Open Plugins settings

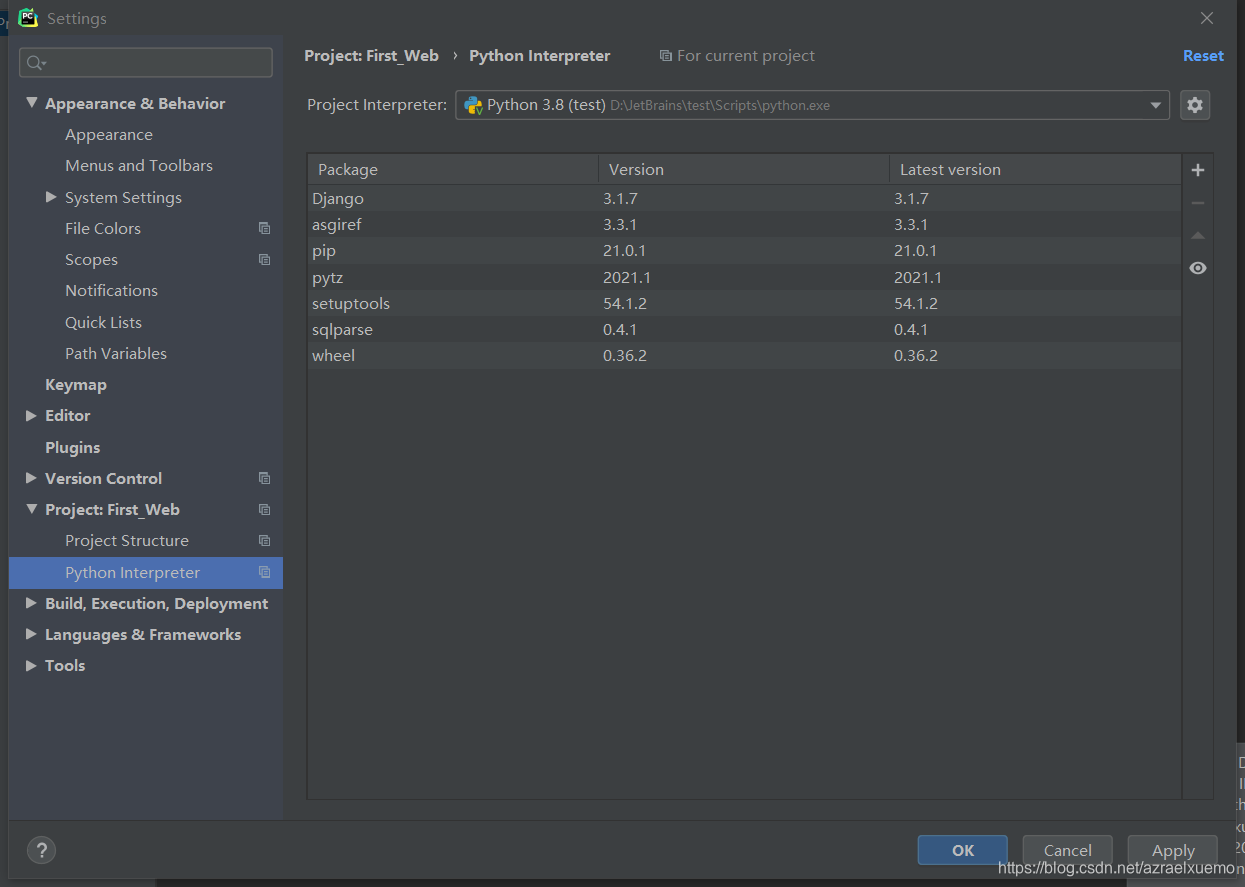point(72,447)
